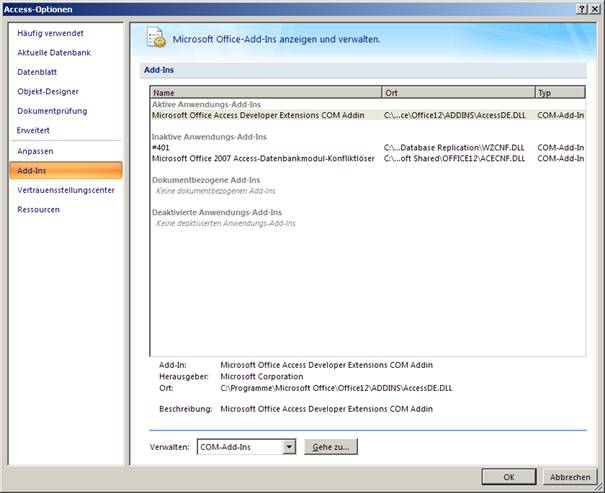Image resolution: width=605 pixels, height=493 pixels.
Task: Show the Erweitert options page
Action: pyautogui.click(x=33, y=130)
